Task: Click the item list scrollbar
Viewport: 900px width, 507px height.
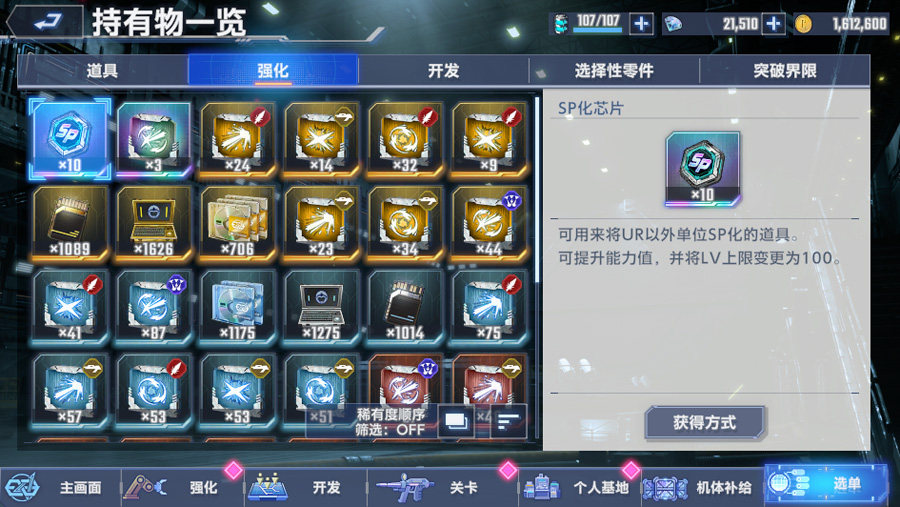Action: (537, 189)
